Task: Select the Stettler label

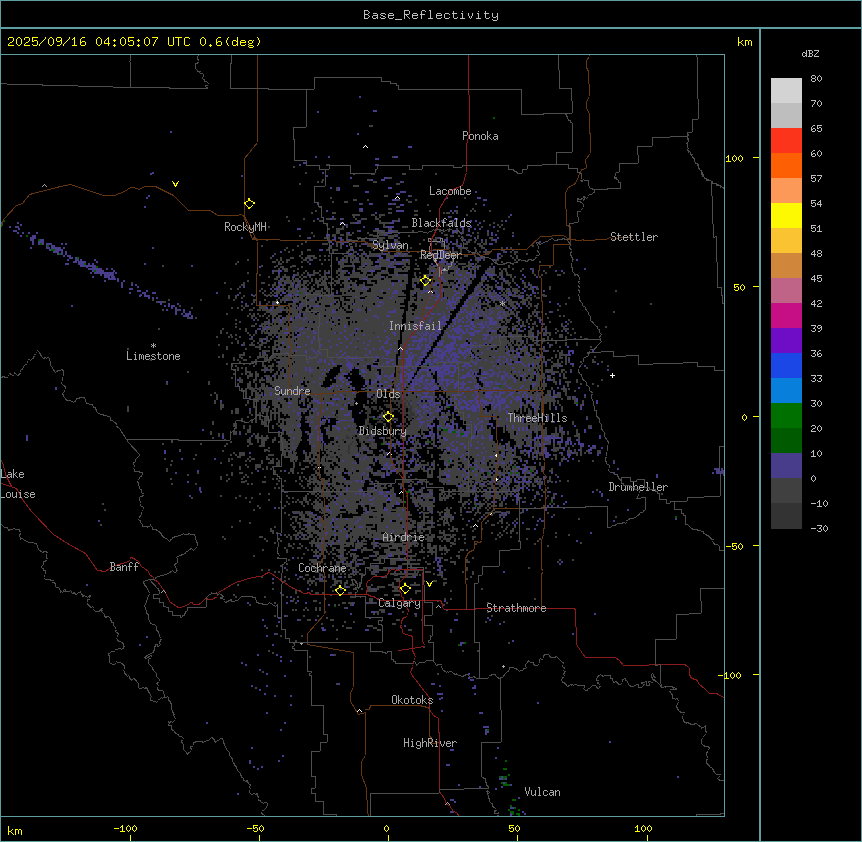Action: pos(634,237)
